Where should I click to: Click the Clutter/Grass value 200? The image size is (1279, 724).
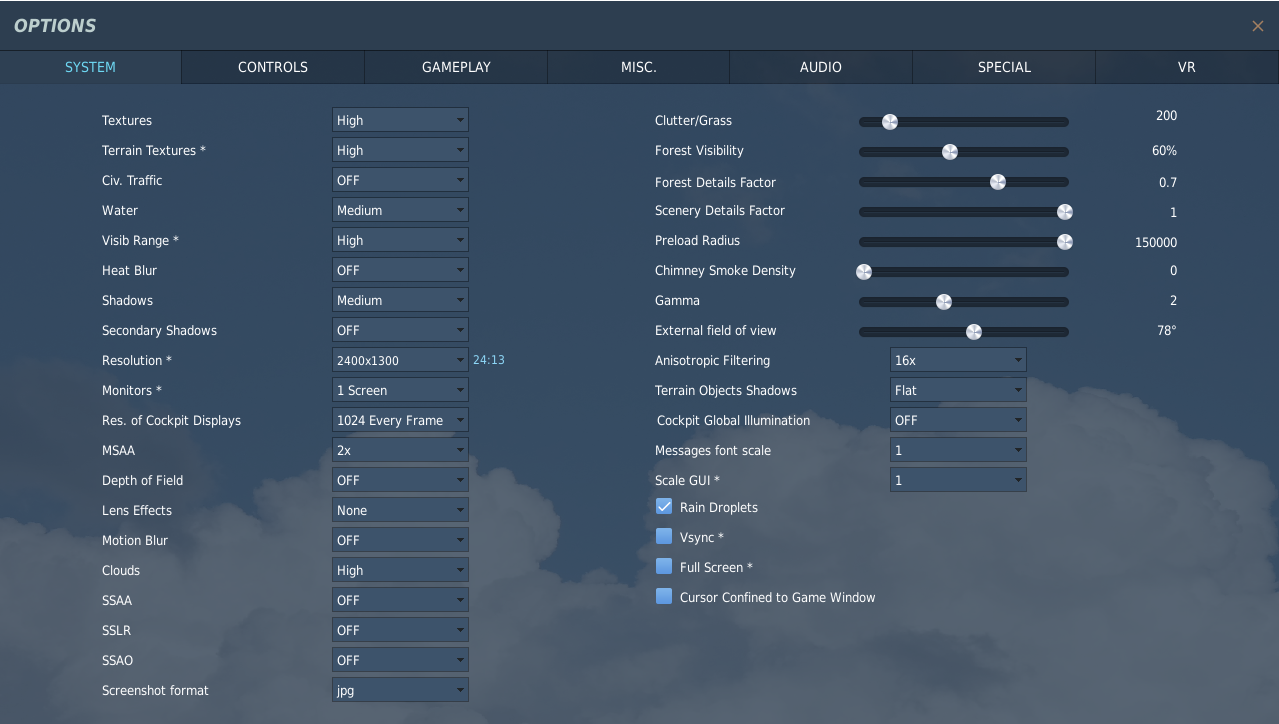point(1166,115)
